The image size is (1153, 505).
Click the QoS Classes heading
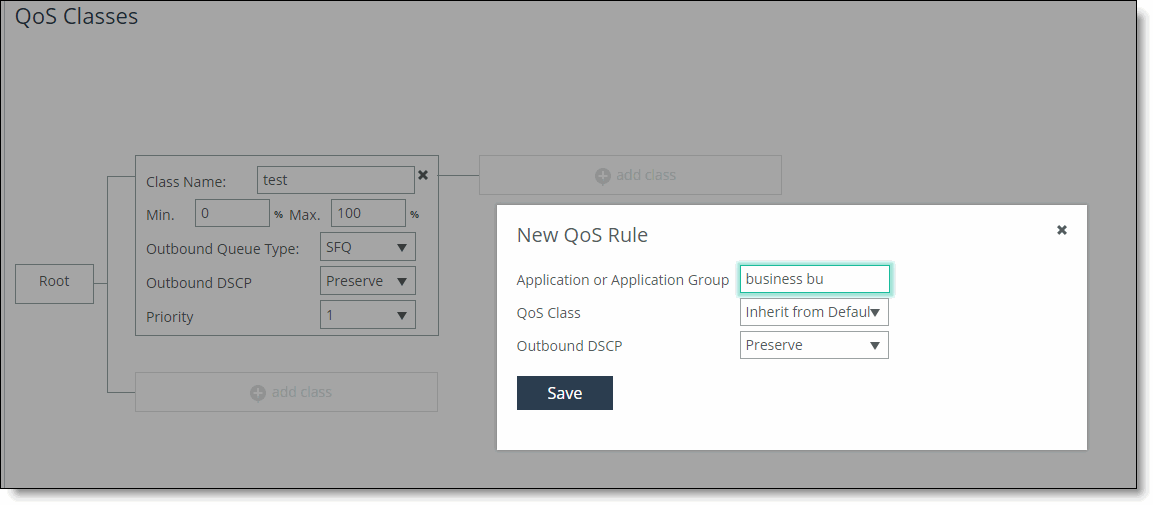[77, 16]
